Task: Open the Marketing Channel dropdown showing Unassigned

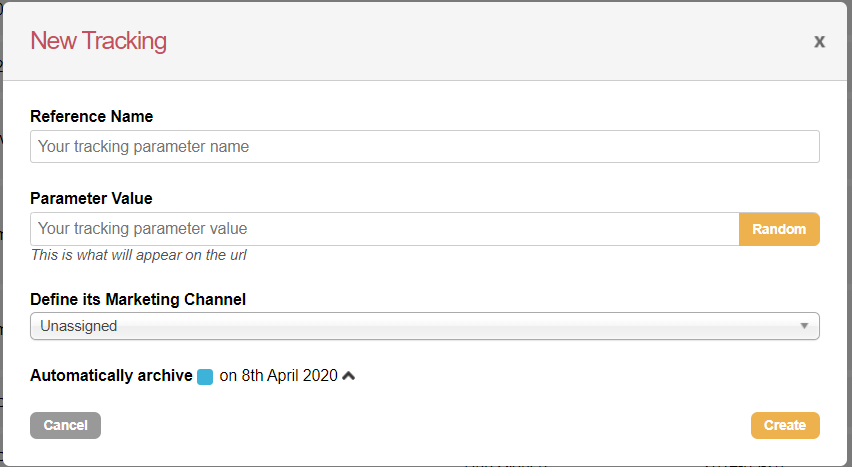Action: click(424, 326)
